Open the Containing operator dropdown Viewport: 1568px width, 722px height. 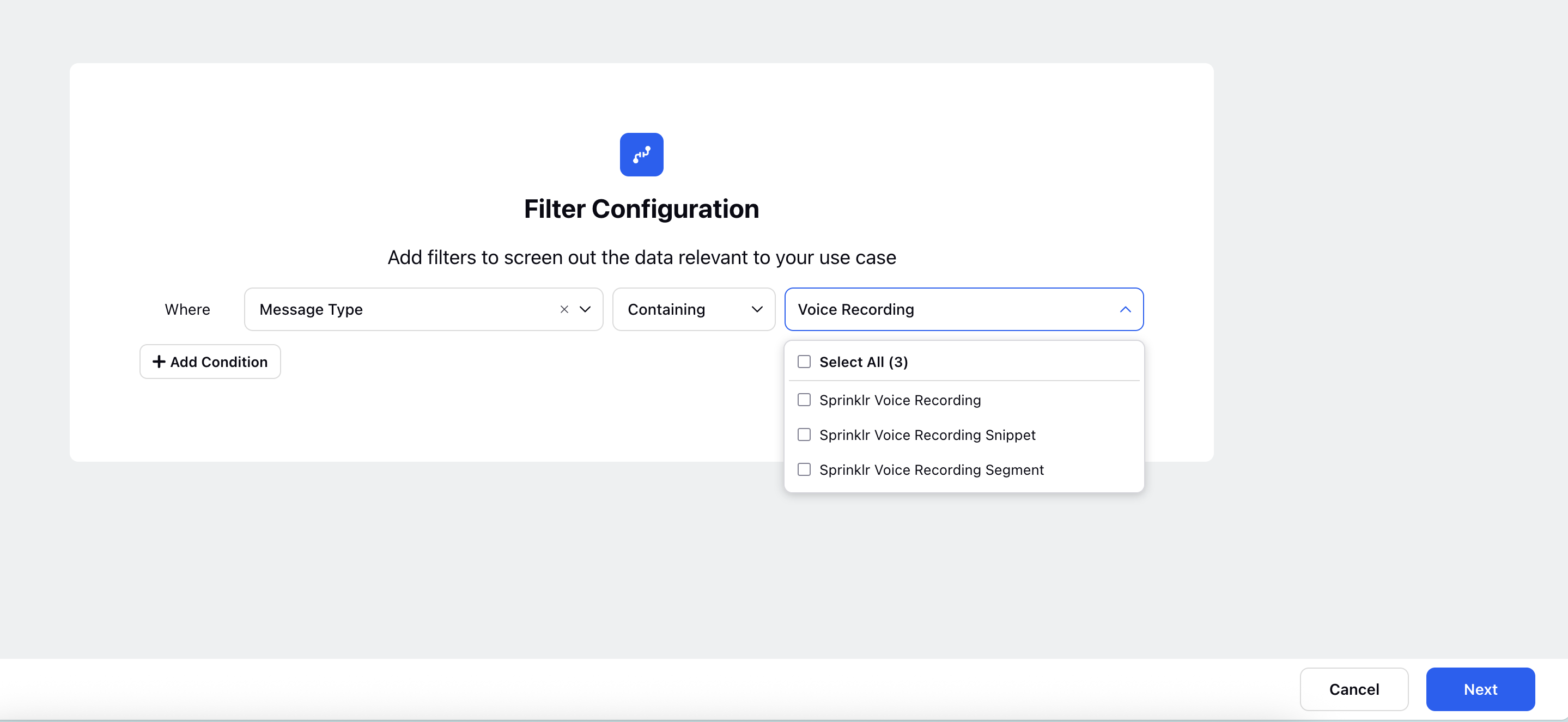(694, 309)
